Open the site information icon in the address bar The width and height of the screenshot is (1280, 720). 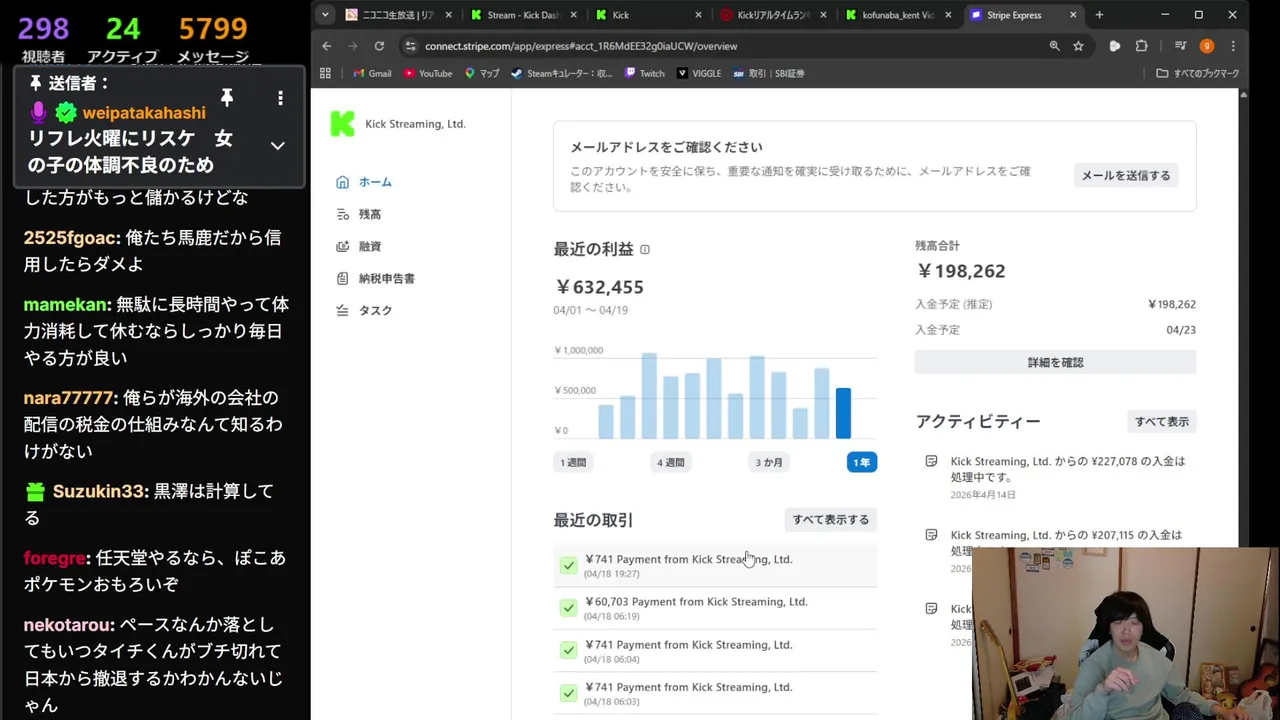pos(410,46)
